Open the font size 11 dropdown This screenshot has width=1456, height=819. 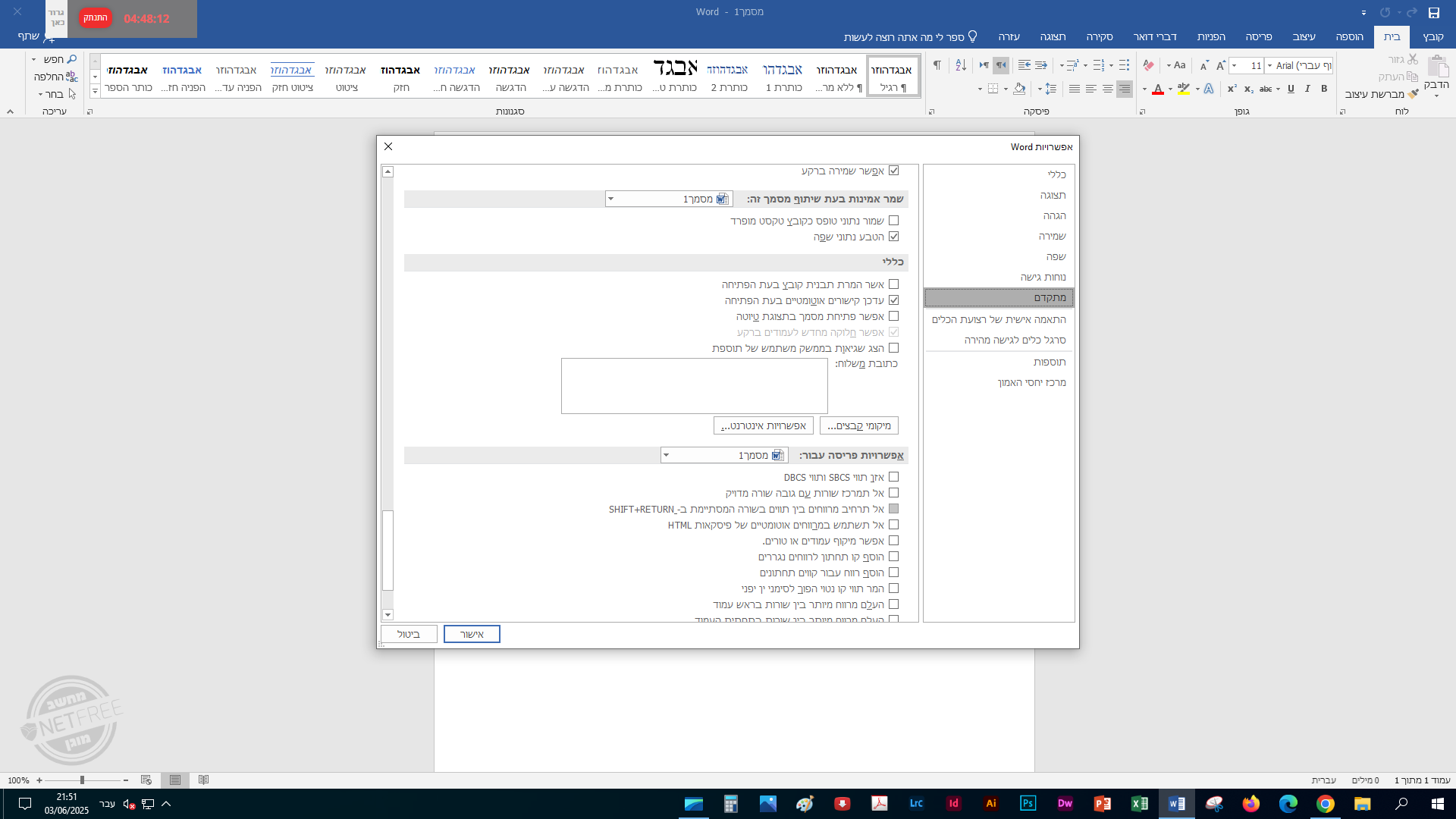click(1235, 66)
